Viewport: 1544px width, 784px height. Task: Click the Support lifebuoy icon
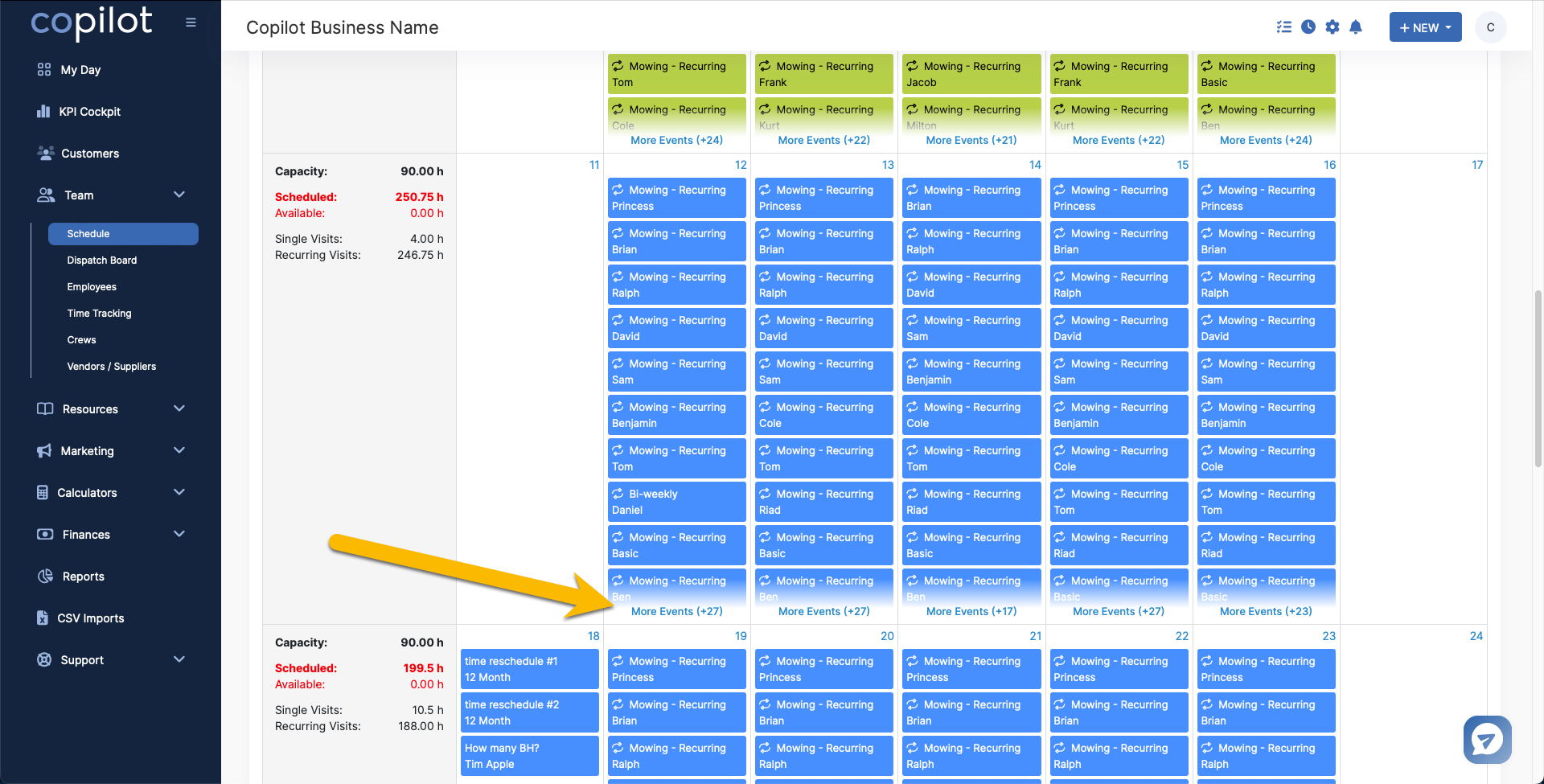tap(44, 660)
